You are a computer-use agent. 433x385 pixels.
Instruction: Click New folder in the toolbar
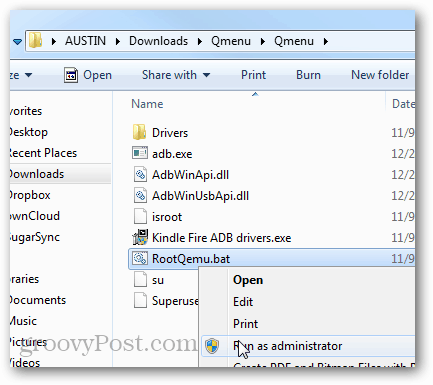[x=380, y=75]
